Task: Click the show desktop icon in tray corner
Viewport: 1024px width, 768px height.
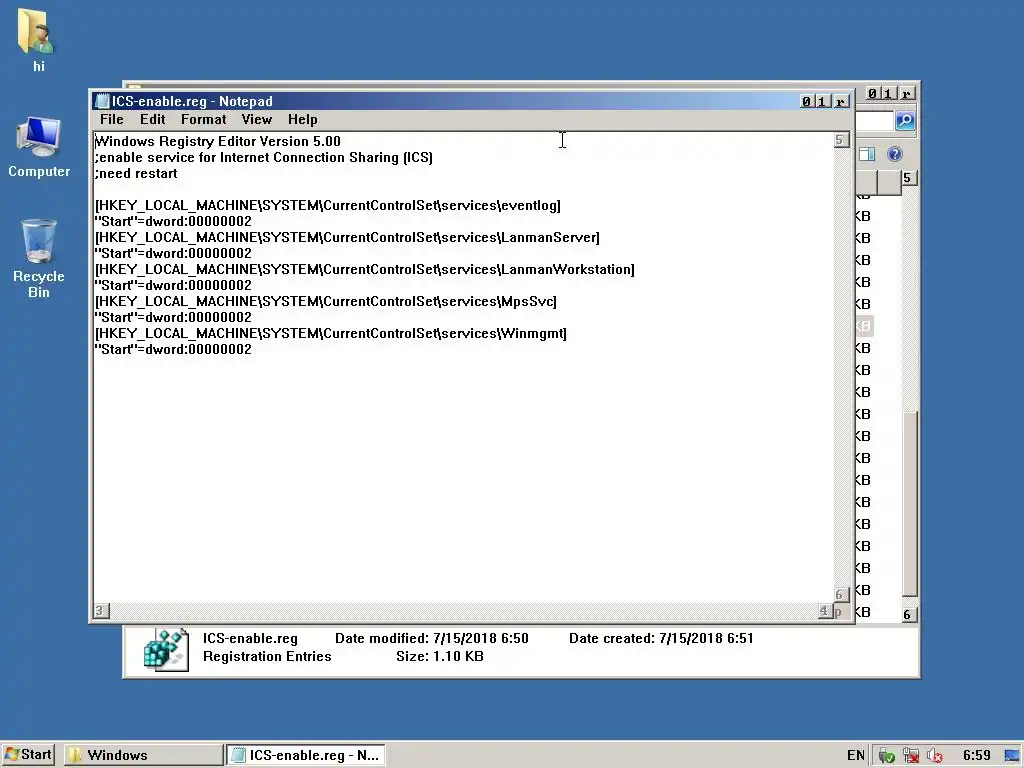Action: coord(1013,756)
